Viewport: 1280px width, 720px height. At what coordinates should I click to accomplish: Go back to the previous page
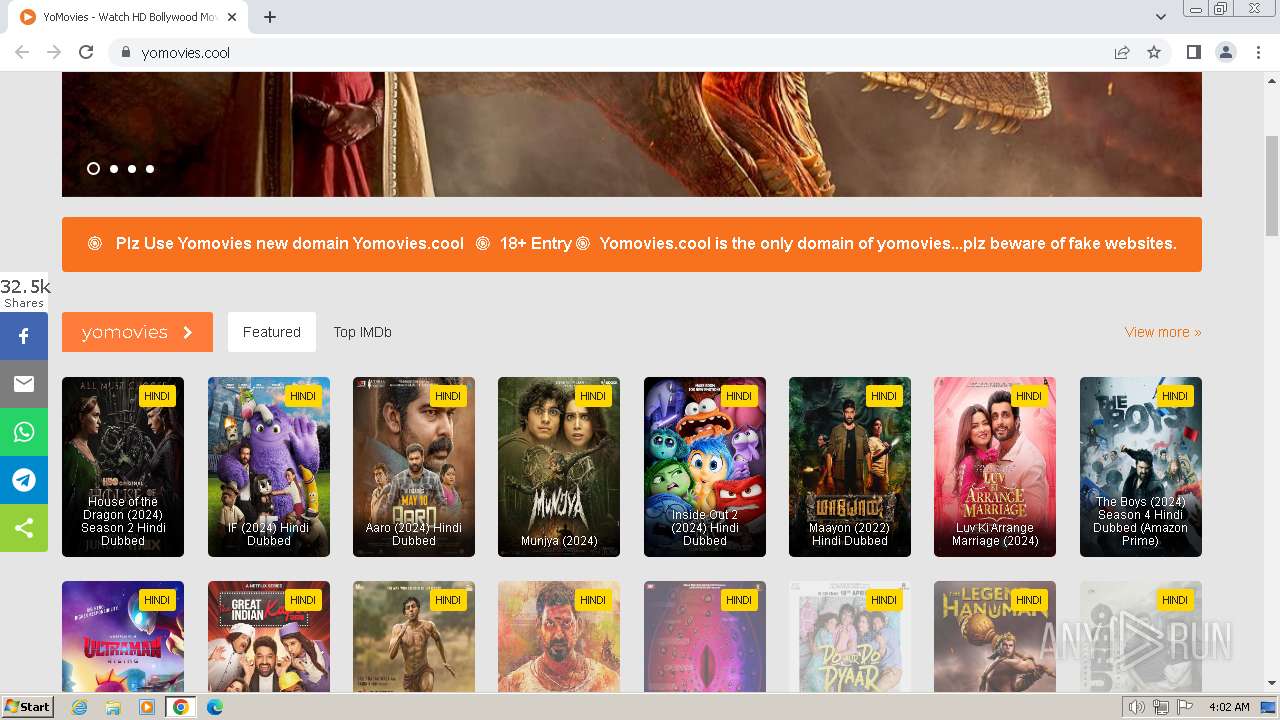[x=22, y=52]
